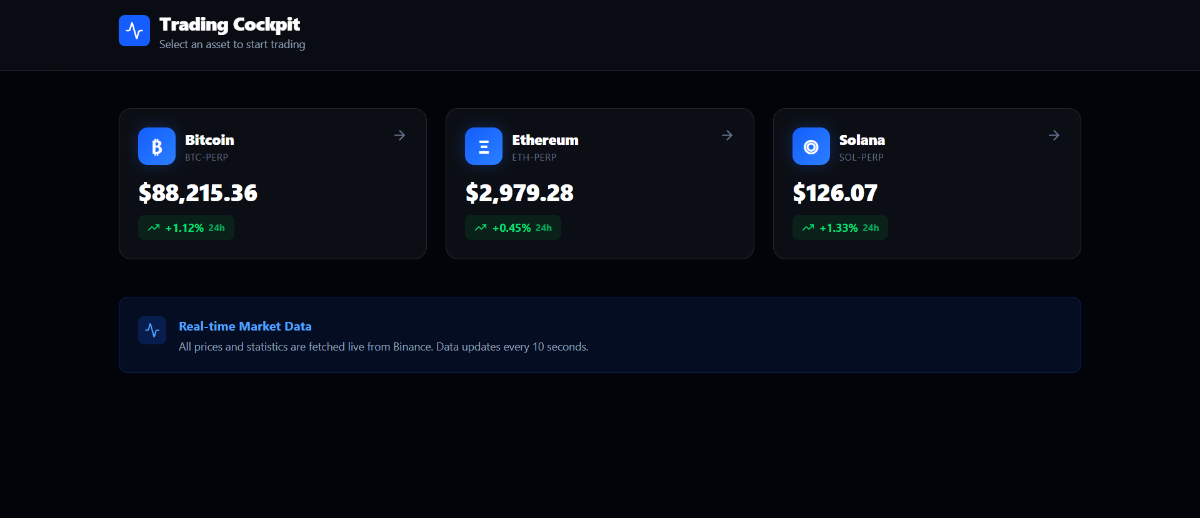The image size is (1200, 518).
Task: Select the Solana price $126.07
Action: [x=835, y=193]
